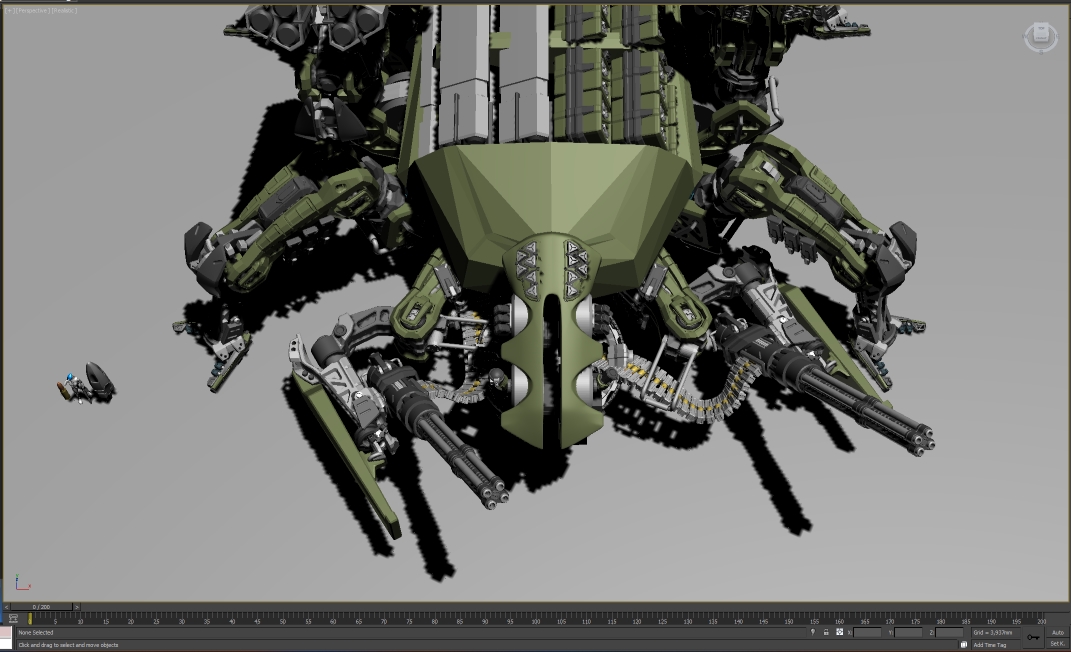The image size is (1071, 652).
Task: Click frame 100 on the trackbar
Action: point(536,620)
